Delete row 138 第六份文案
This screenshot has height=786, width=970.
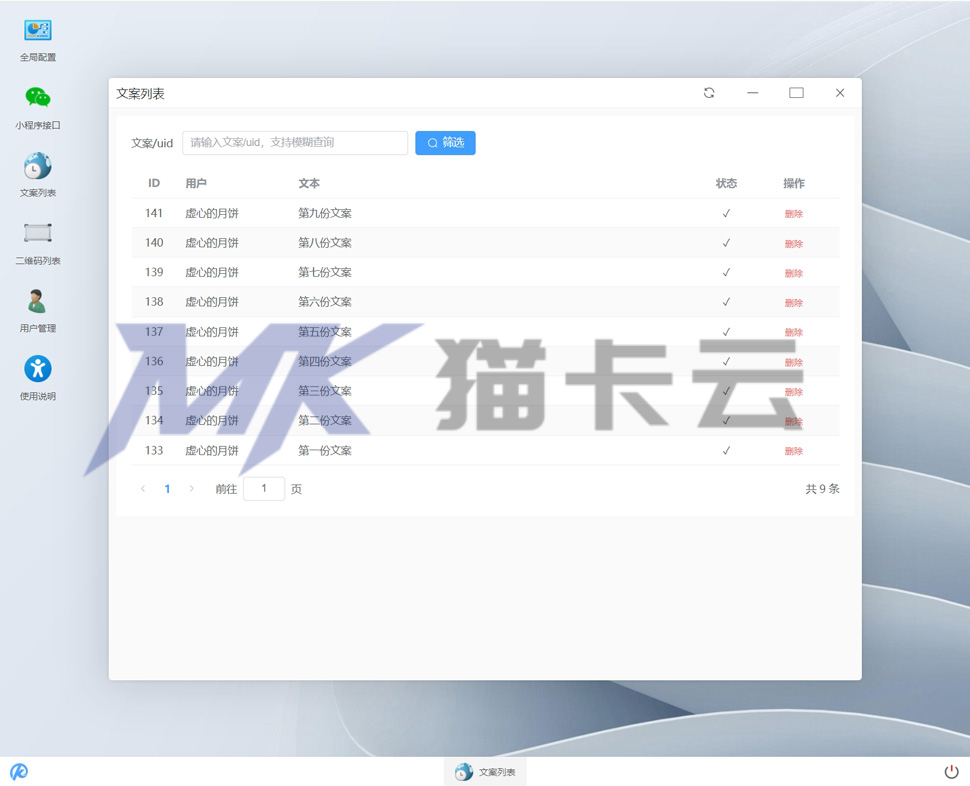point(794,303)
